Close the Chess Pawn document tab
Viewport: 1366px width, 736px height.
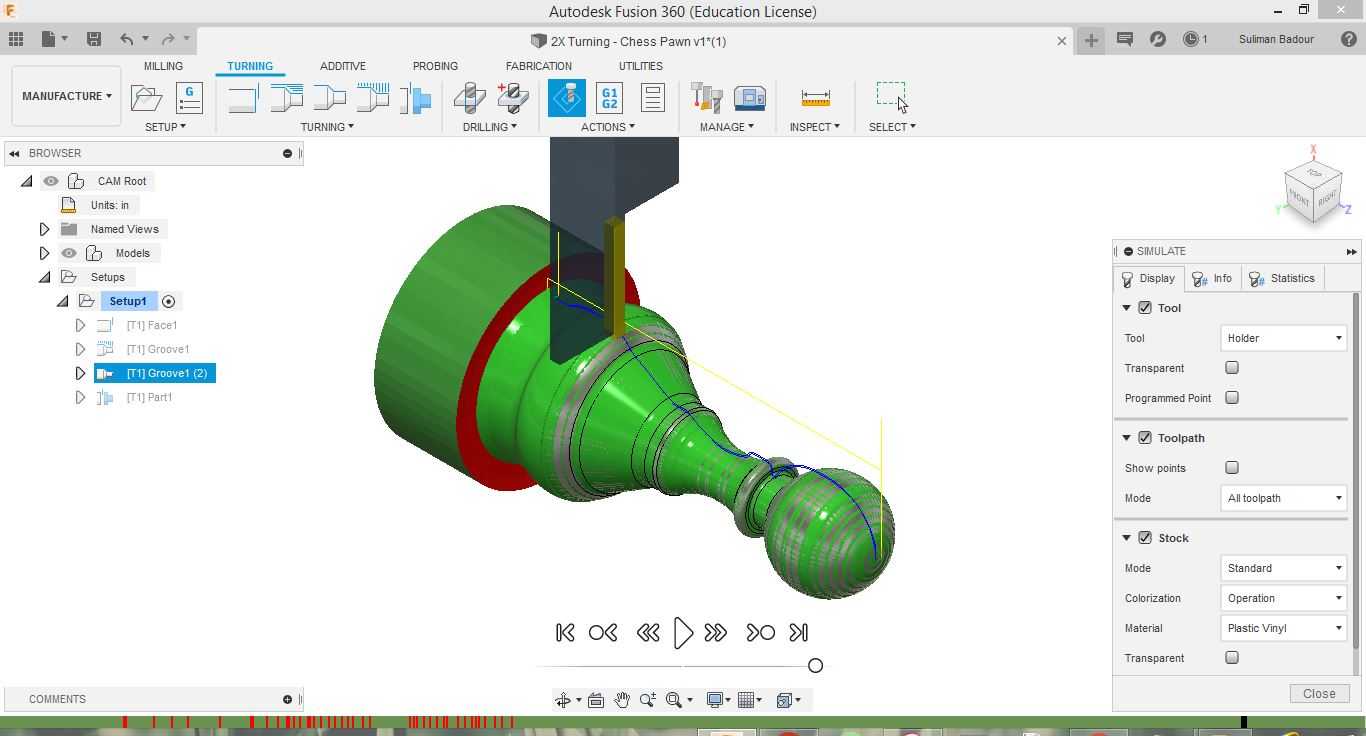1062,41
